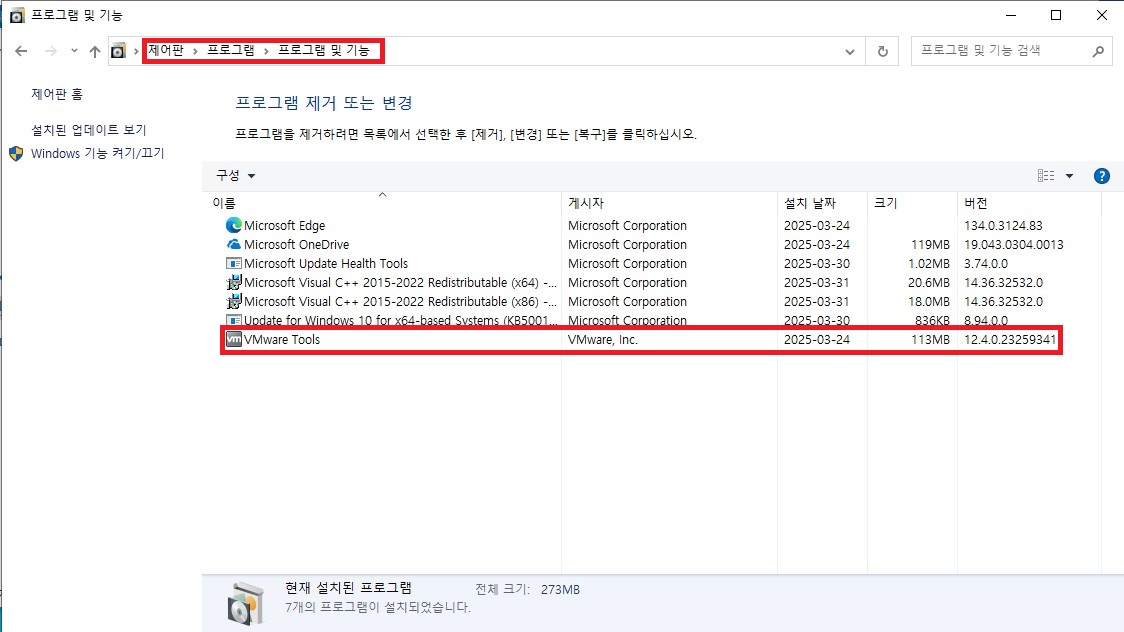Viewport: 1124px width, 632px height.
Task: Open the recent locations dropdown arrow
Action: [74, 51]
